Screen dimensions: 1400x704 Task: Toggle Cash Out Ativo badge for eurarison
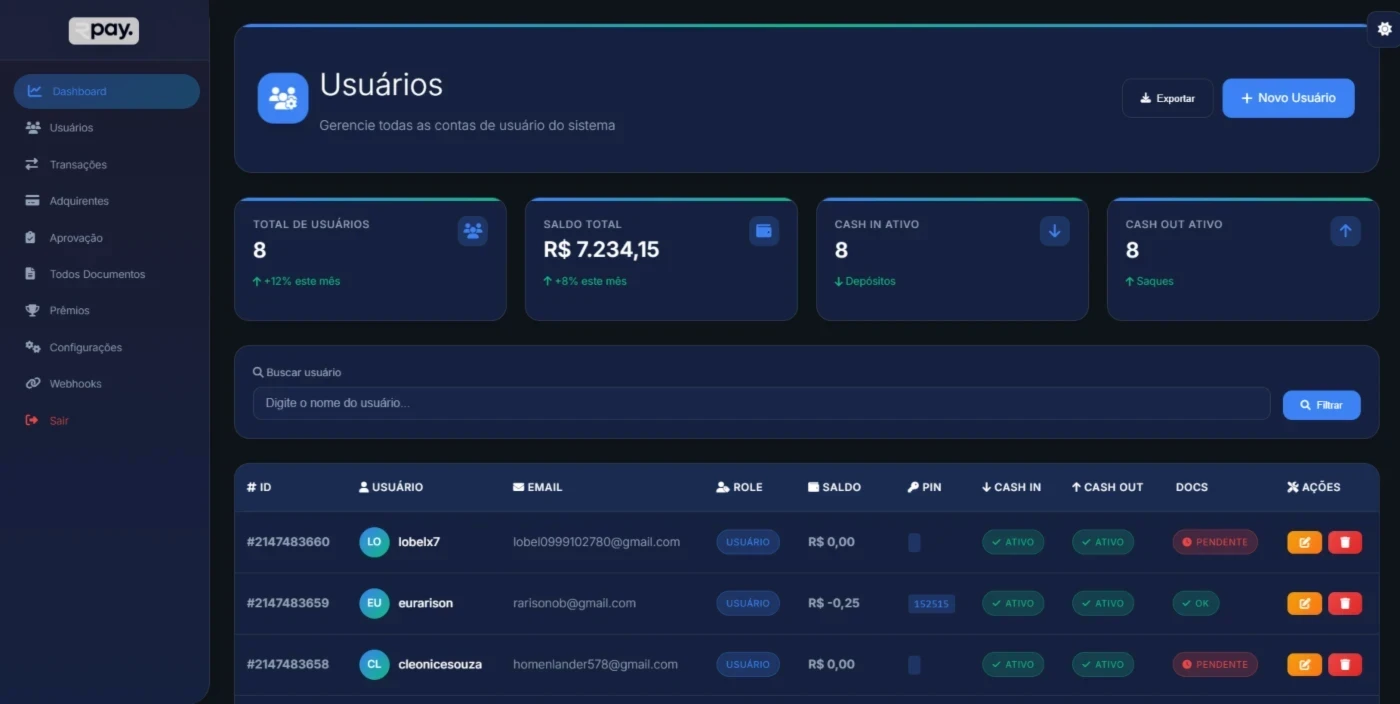[x=1103, y=603]
